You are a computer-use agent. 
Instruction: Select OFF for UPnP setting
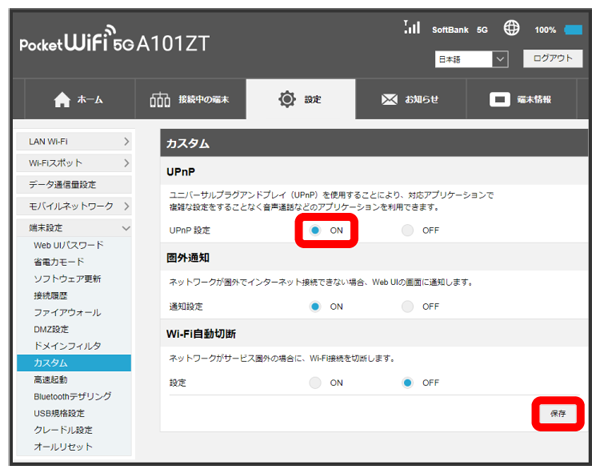[407, 230]
